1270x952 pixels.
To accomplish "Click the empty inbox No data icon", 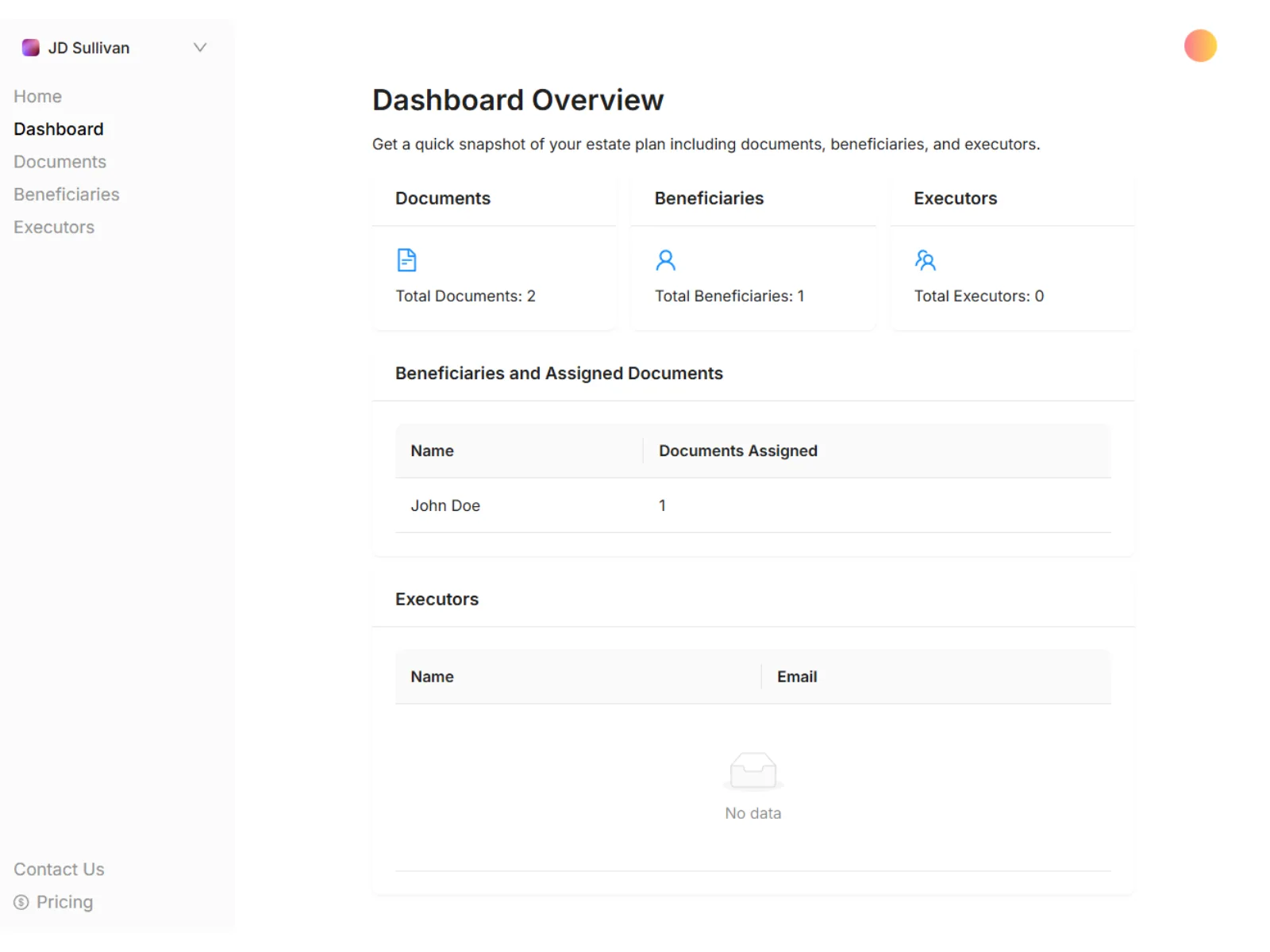I will pos(753,771).
